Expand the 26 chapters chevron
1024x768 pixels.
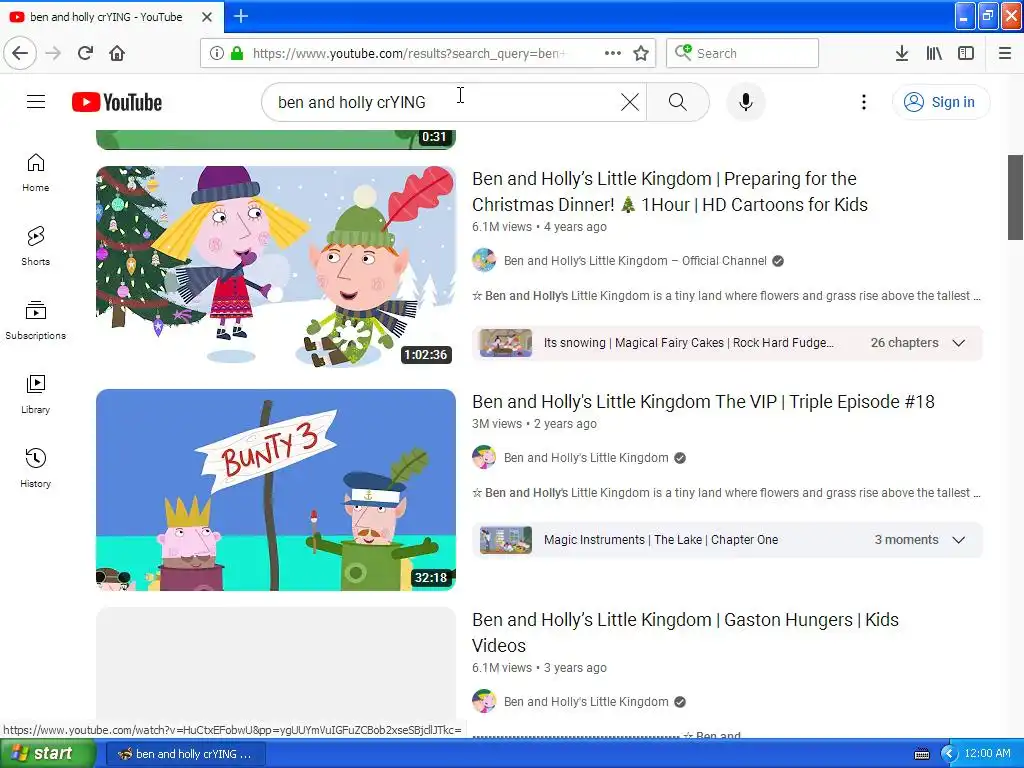959,343
